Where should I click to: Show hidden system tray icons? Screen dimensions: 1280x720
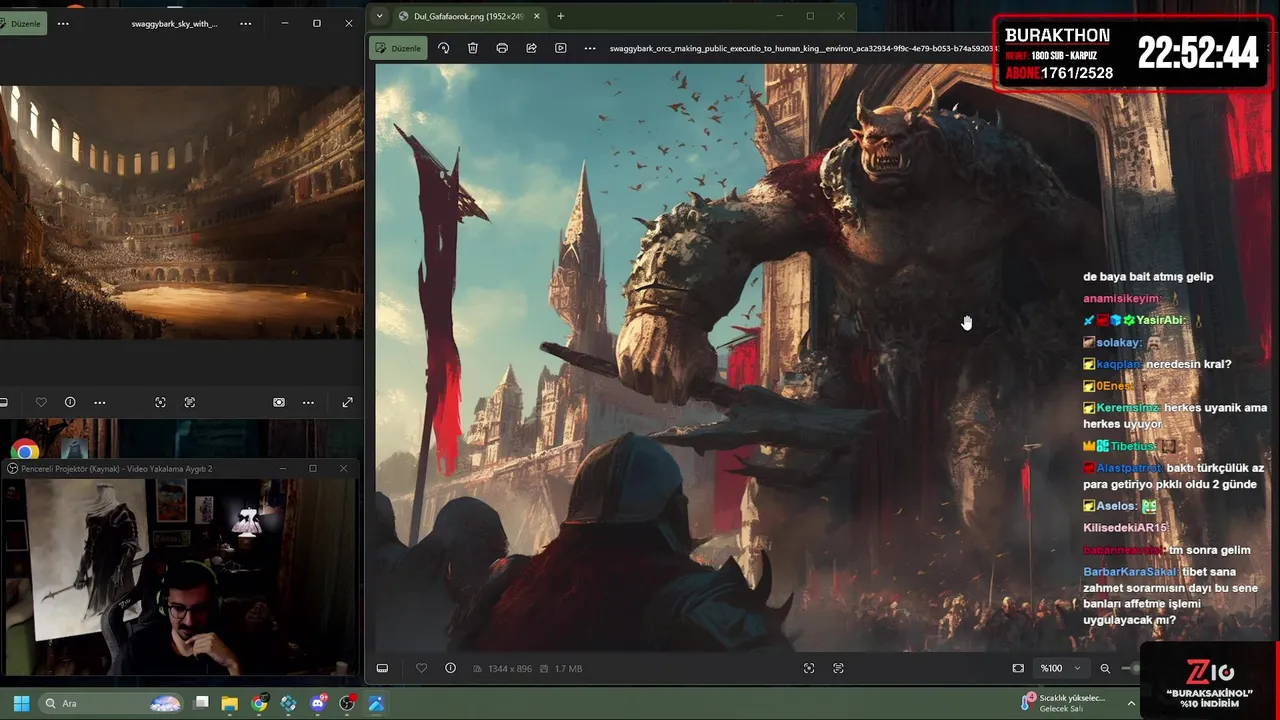(x=1131, y=703)
